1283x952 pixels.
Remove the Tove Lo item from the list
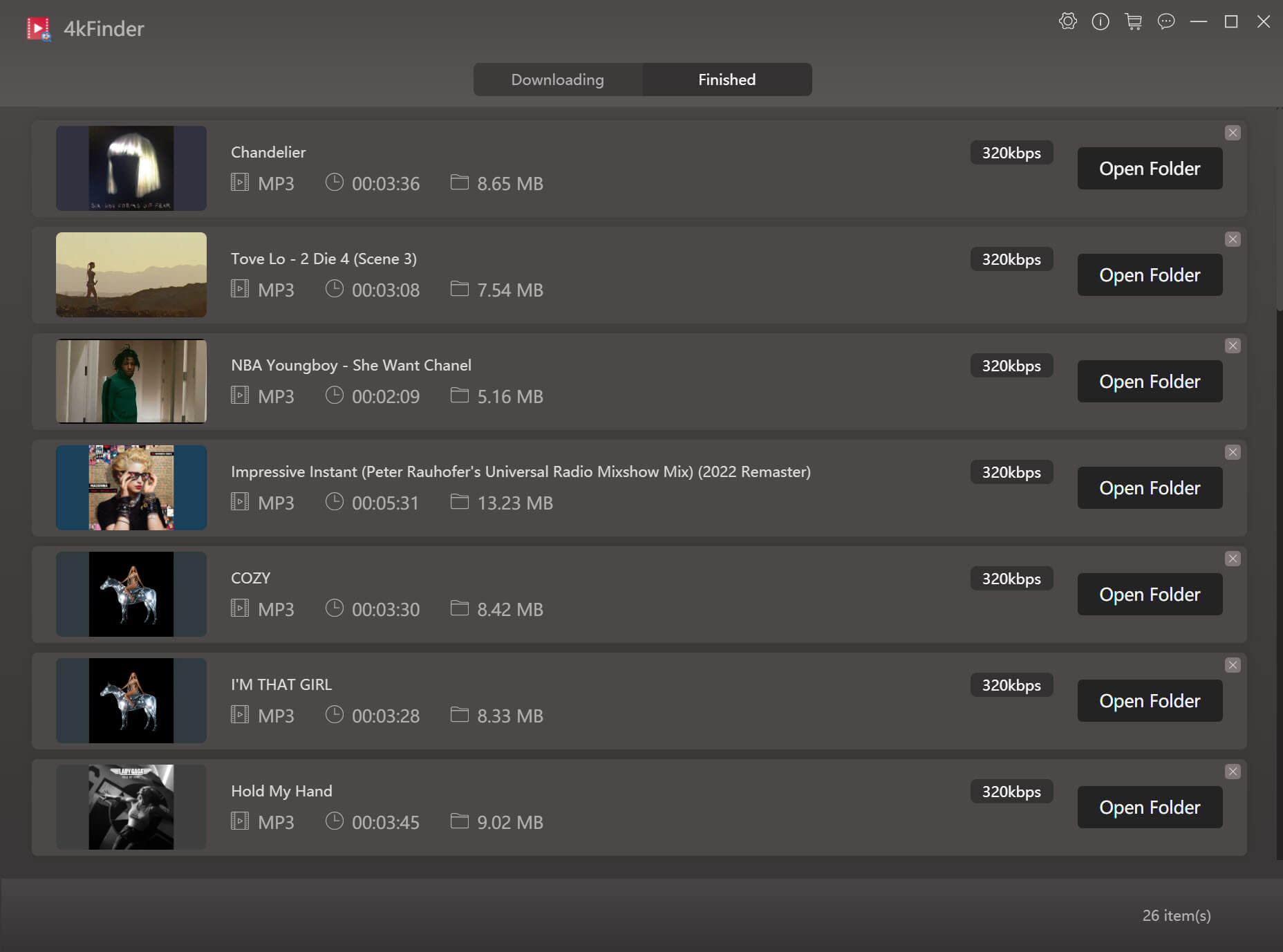pyautogui.click(x=1233, y=239)
